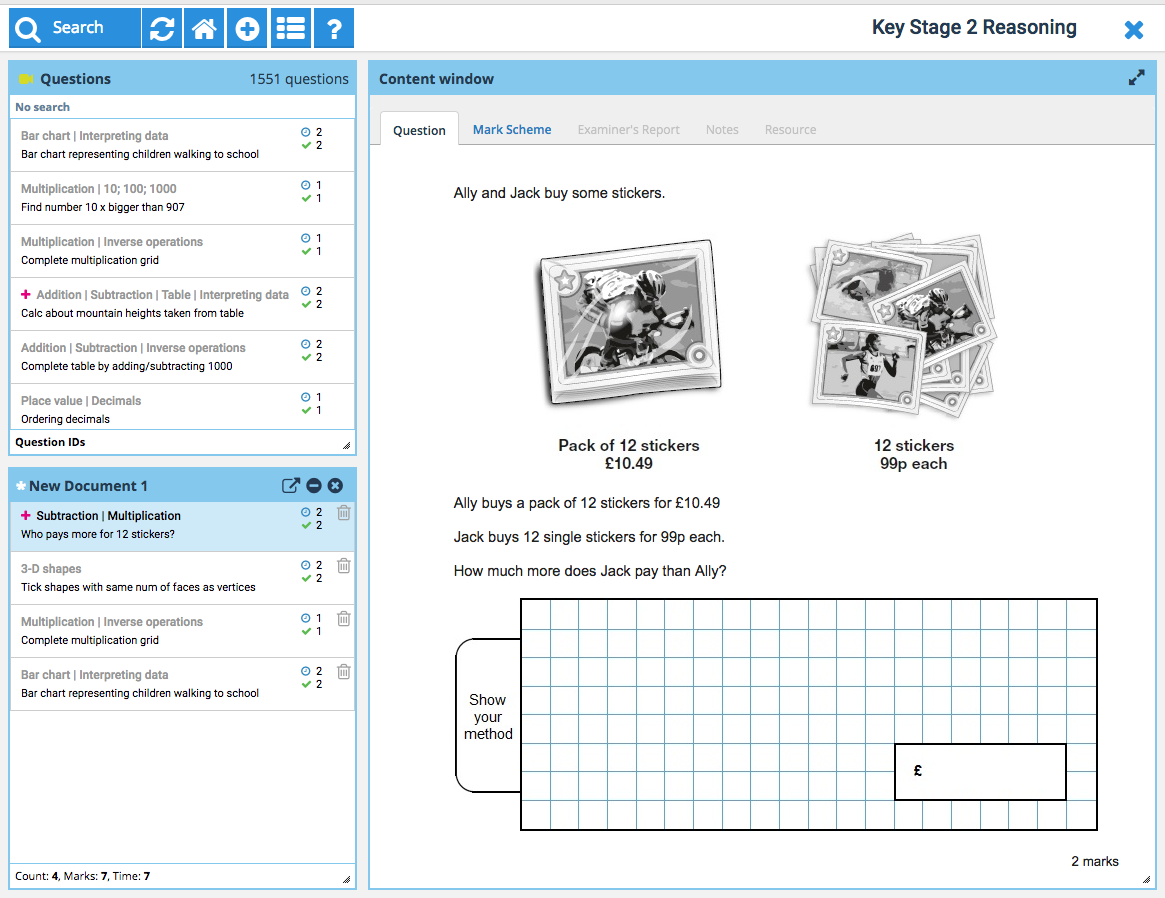Switch to the Mark Scheme tab
1165x898 pixels.
tap(511, 130)
